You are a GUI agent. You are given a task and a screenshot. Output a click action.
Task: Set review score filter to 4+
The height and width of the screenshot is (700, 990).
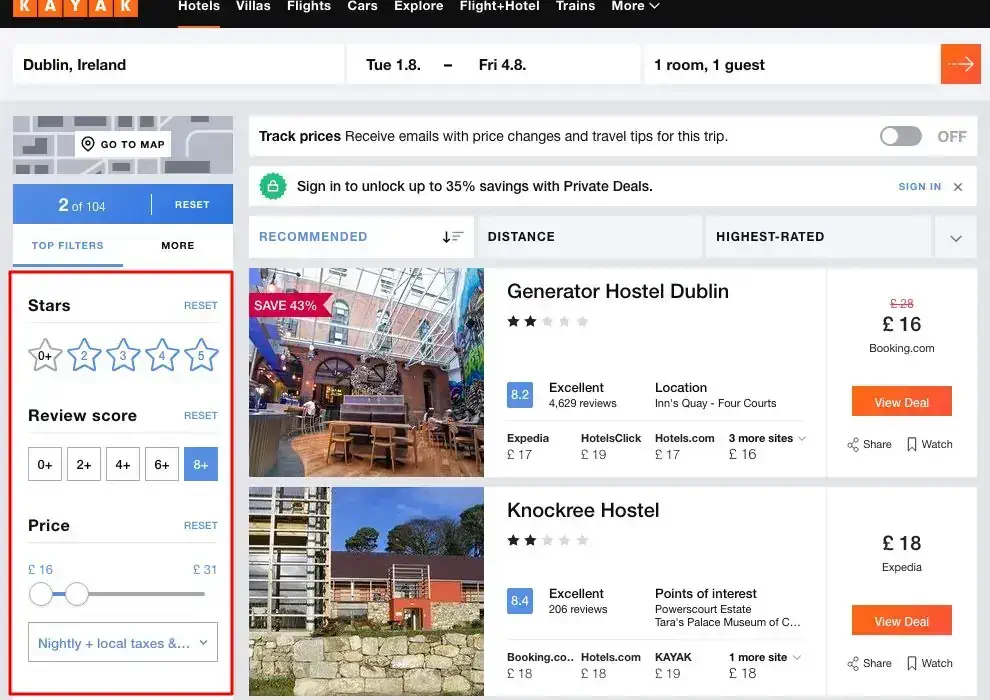[x=123, y=465]
